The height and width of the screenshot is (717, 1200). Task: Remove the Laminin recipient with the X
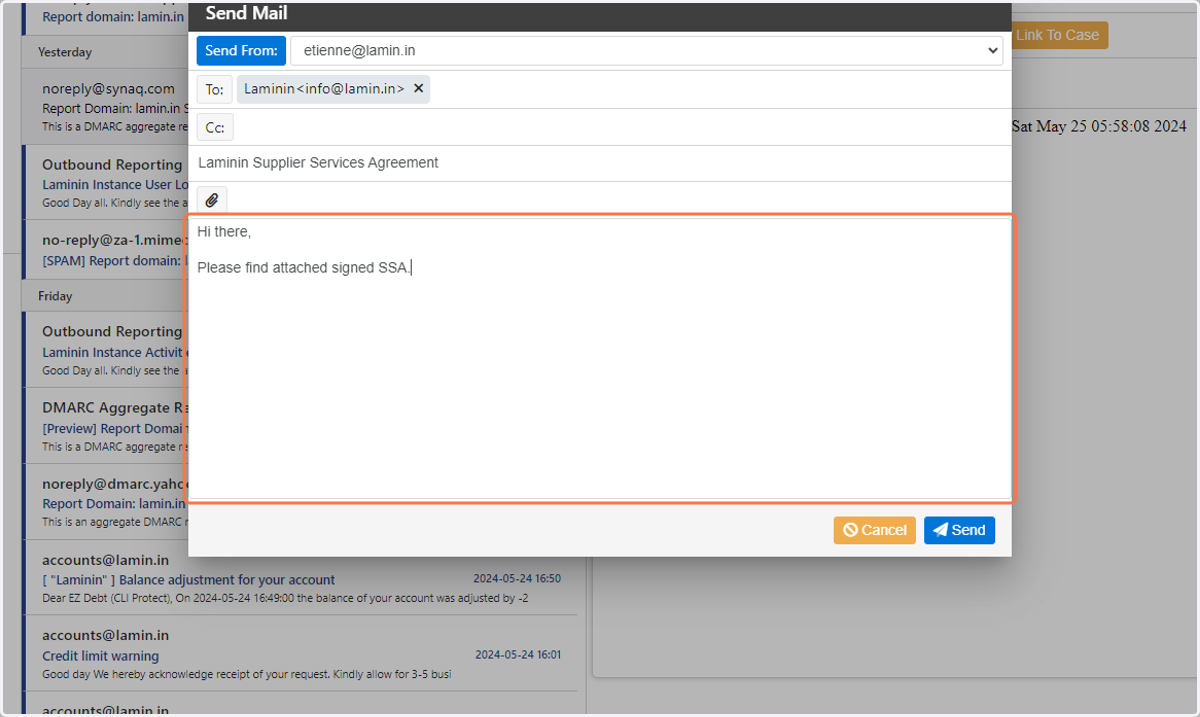419,89
